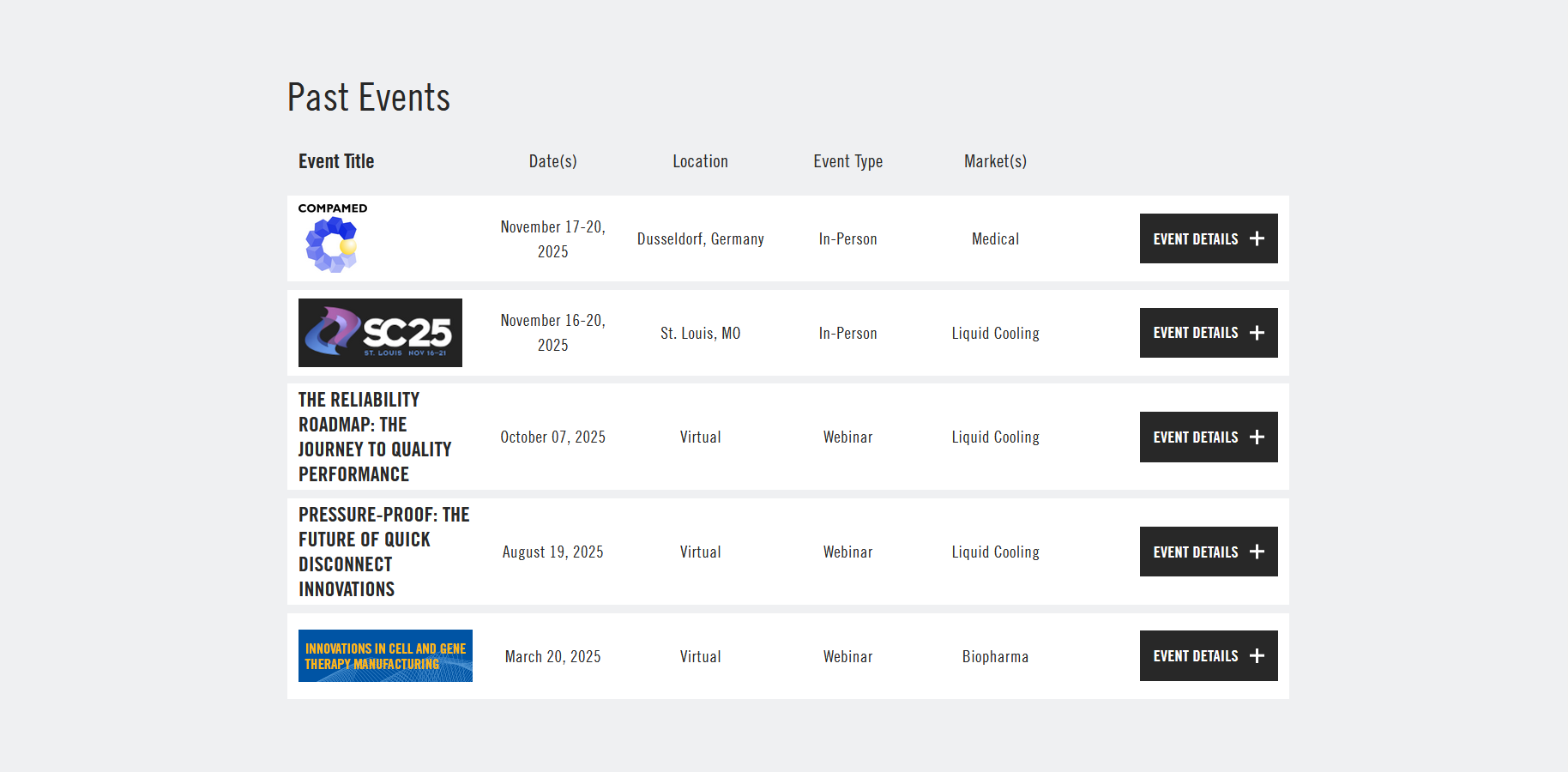
Task: Expand Event Details for Dusseldorf event
Action: click(x=1196, y=238)
